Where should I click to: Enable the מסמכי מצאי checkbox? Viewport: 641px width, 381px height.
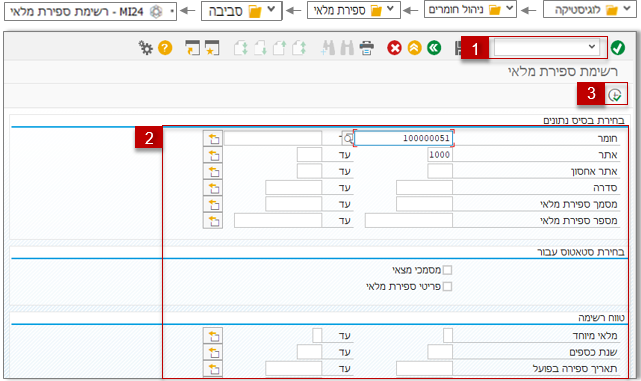point(448,270)
